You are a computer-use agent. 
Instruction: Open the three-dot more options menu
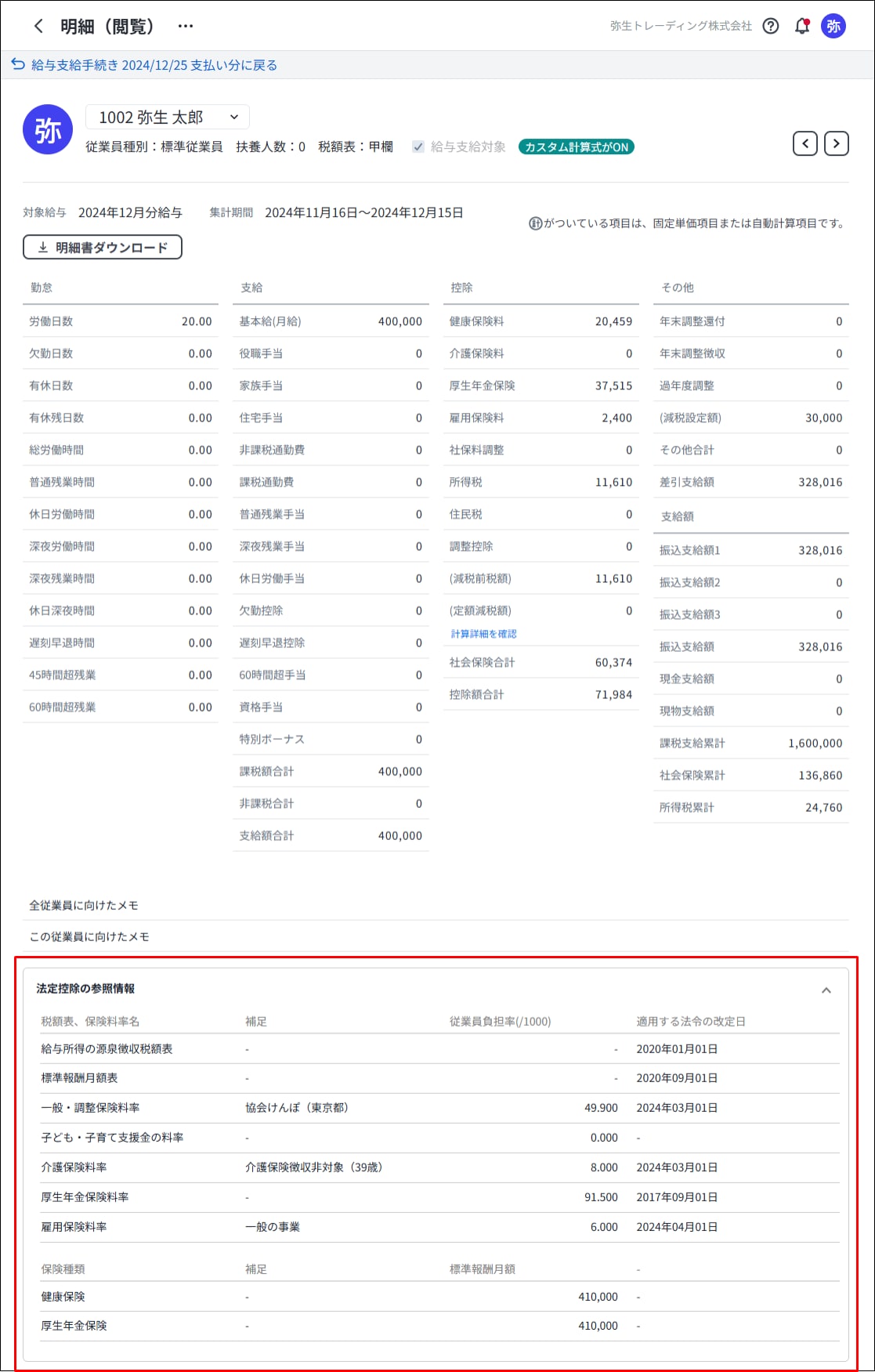(185, 27)
